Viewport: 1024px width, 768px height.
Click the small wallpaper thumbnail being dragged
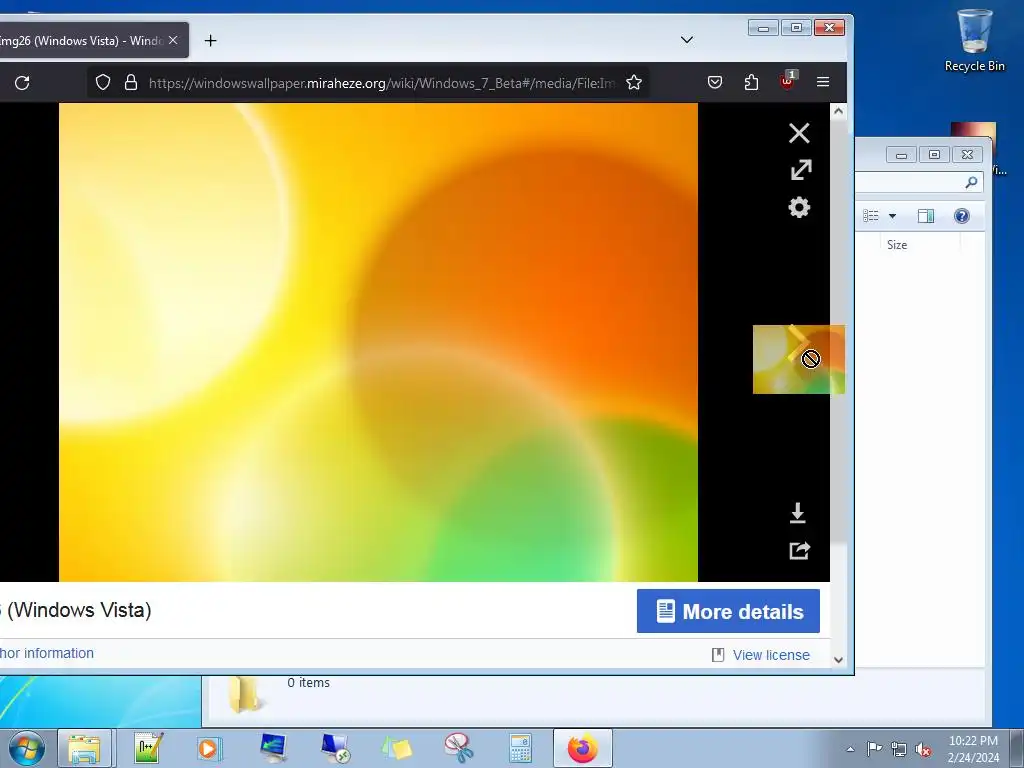[x=799, y=359]
